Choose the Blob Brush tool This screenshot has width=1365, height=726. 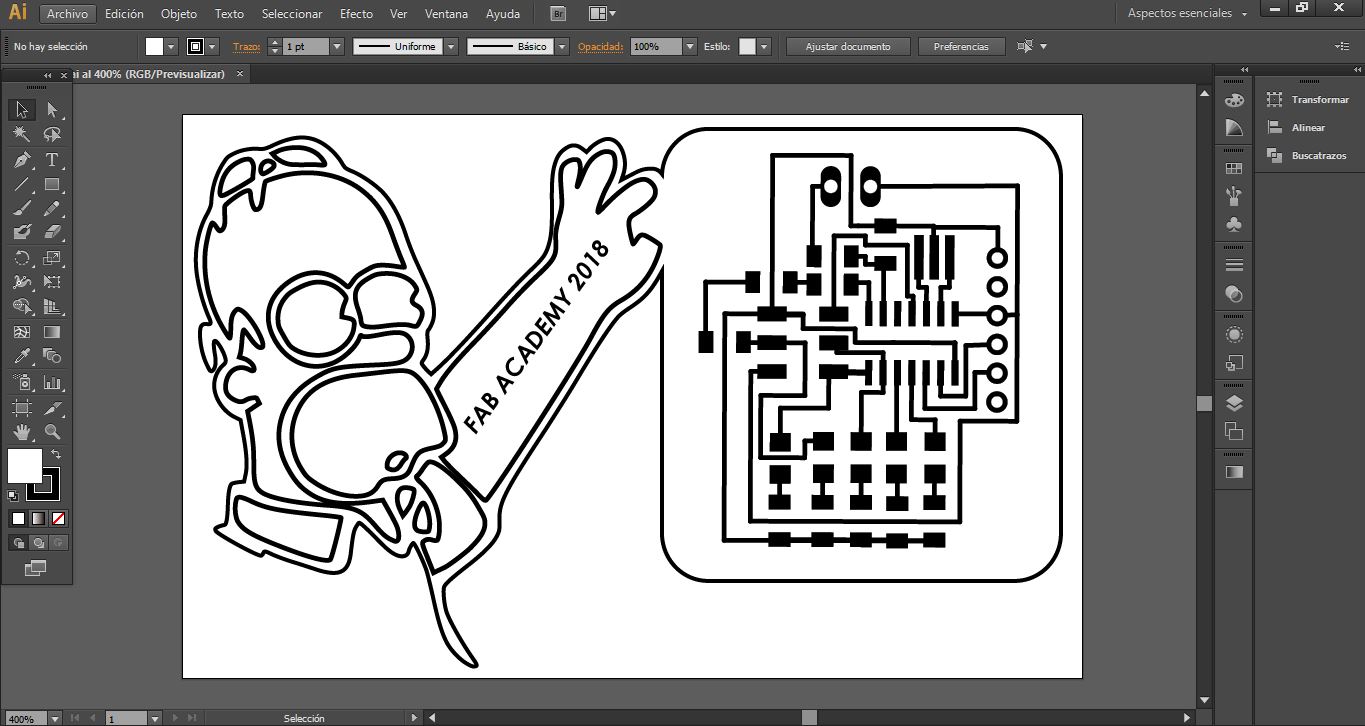click(21, 232)
